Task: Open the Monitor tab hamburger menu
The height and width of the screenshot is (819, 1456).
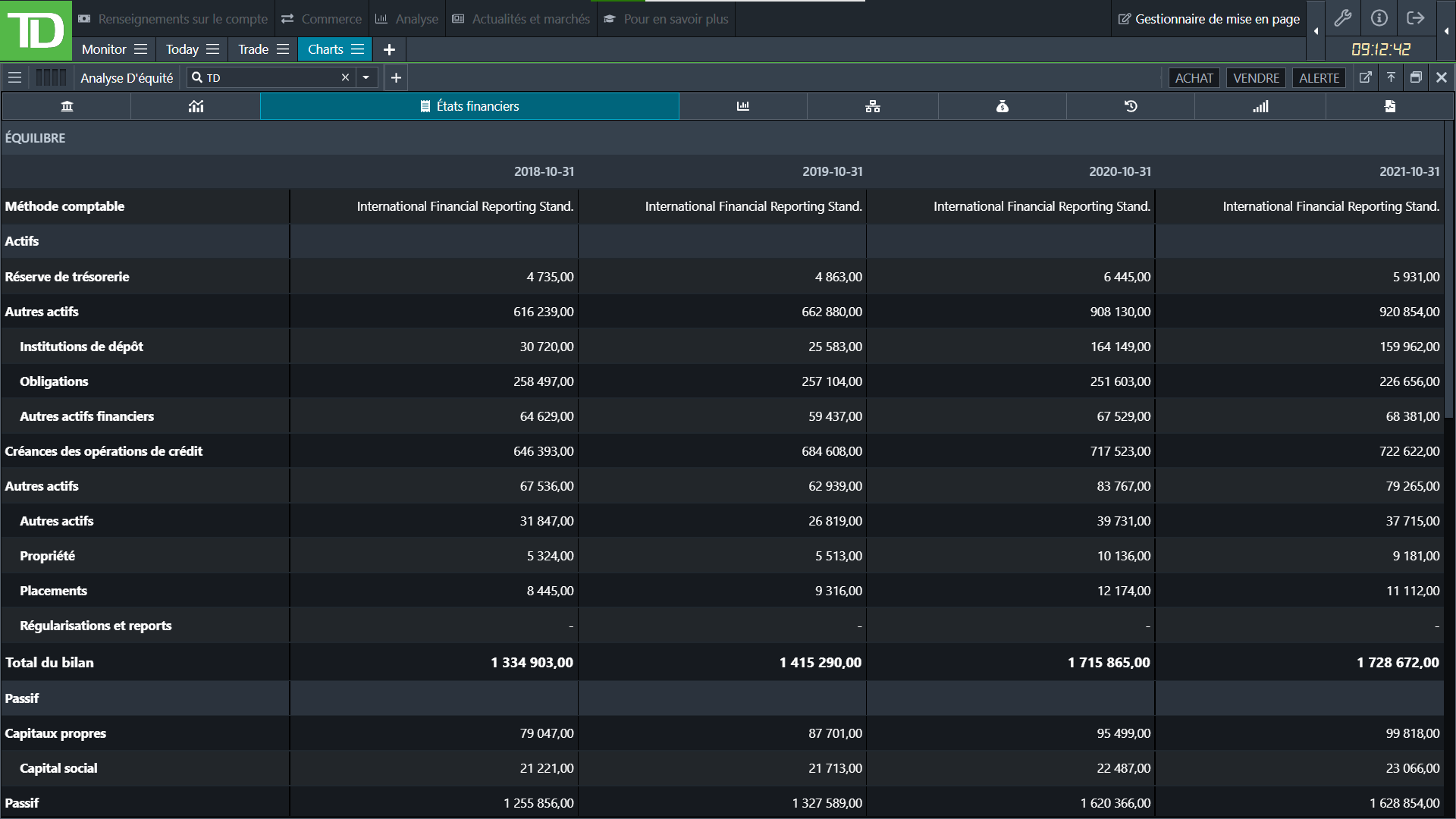Action: [140, 49]
